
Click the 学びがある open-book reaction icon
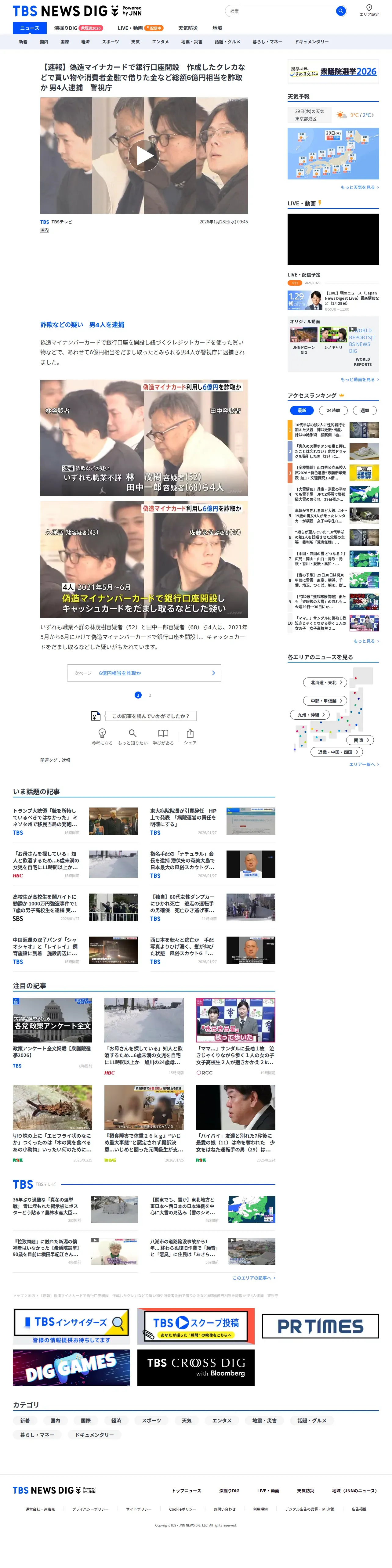pos(163,733)
